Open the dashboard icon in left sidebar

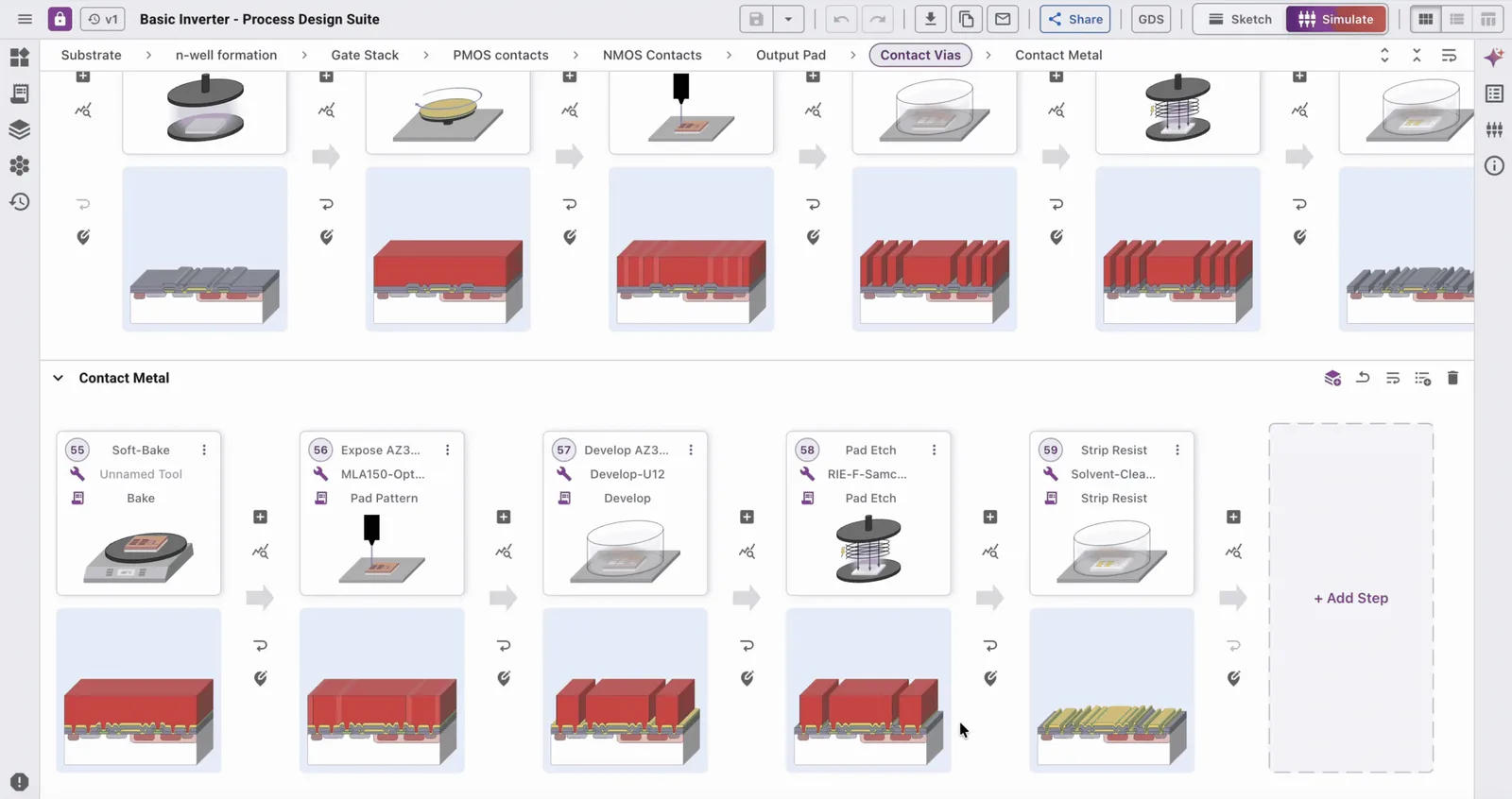pos(19,58)
